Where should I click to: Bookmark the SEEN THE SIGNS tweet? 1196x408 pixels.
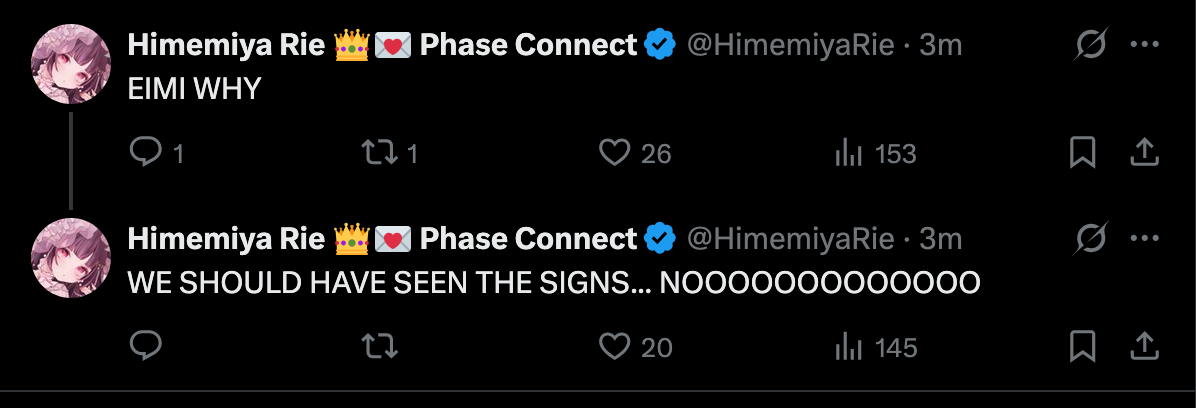pyautogui.click(x=1082, y=347)
